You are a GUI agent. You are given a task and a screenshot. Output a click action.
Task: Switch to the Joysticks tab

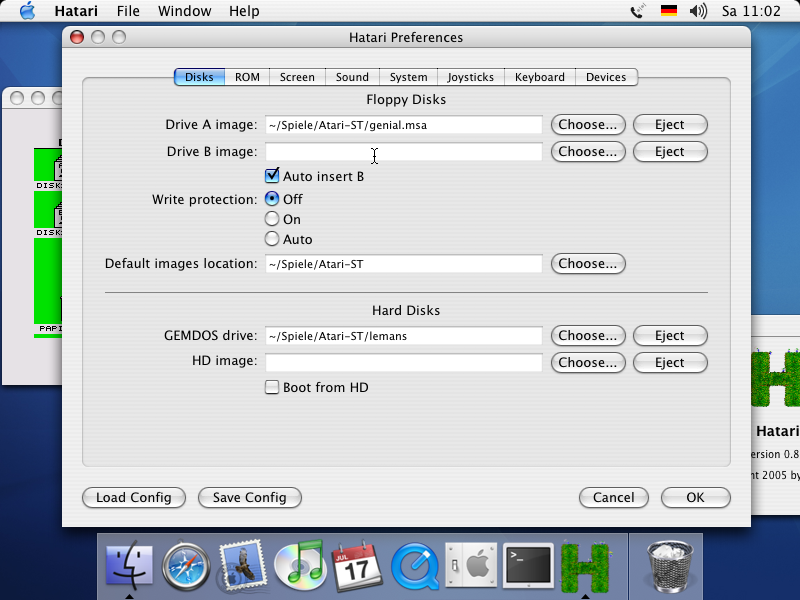tap(470, 77)
